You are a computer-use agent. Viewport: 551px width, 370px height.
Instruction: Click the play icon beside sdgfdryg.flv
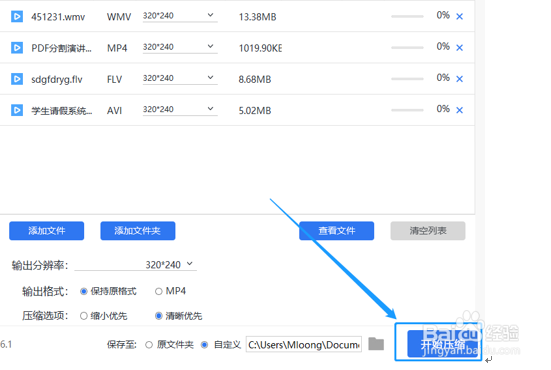pyautogui.click(x=17, y=79)
